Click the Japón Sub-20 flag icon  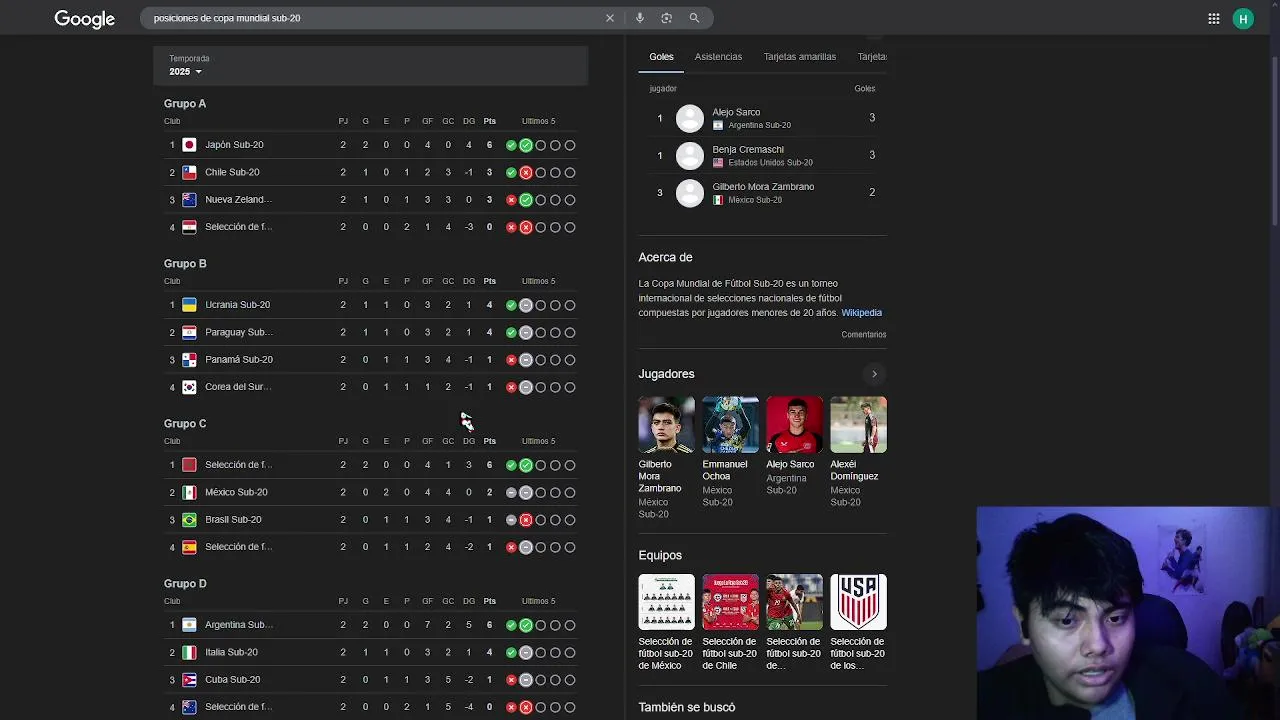189,145
